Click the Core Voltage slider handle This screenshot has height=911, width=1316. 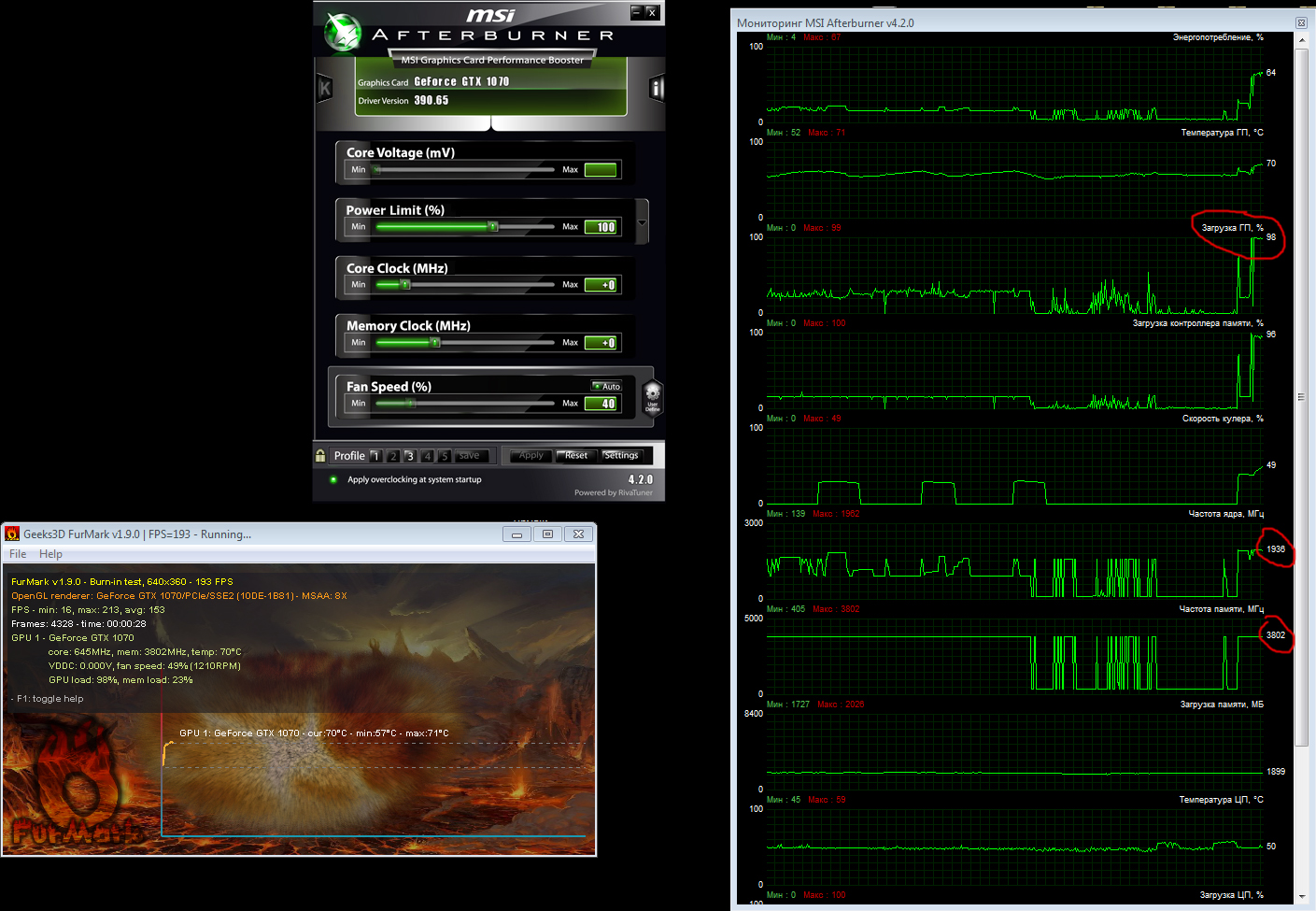pos(377,170)
